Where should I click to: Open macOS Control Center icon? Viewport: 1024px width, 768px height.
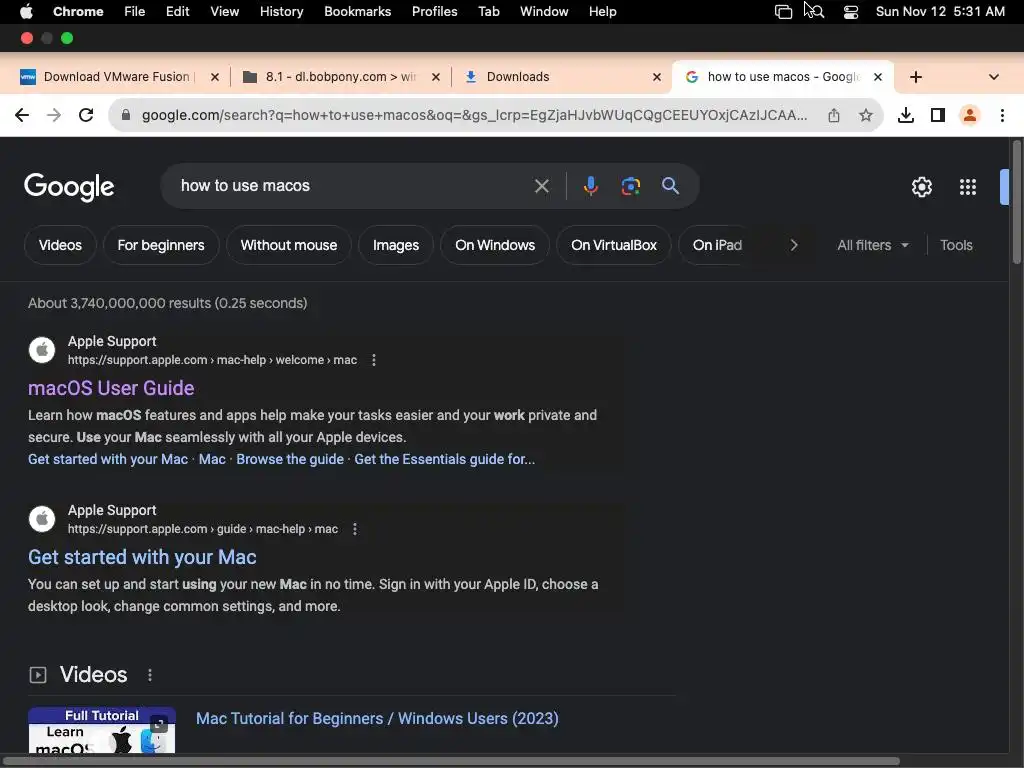[851, 12]
